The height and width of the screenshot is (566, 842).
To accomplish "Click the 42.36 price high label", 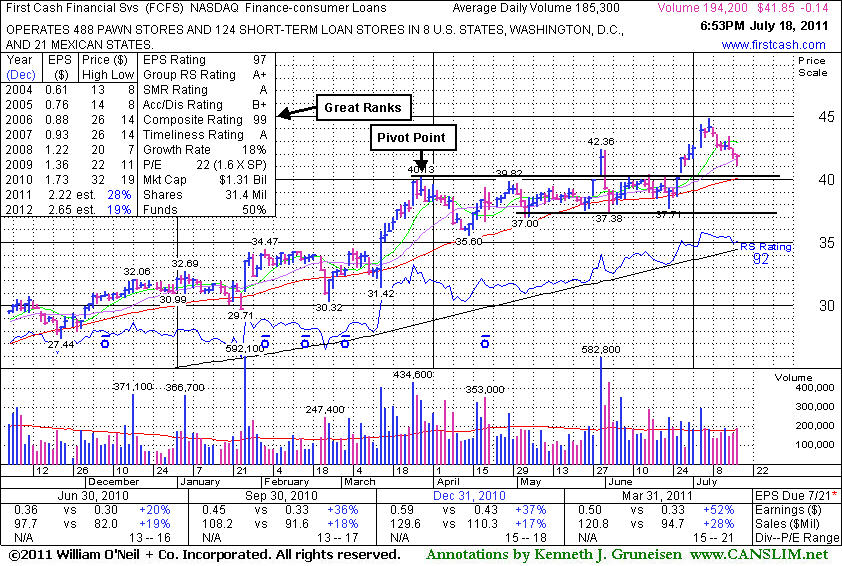I will pos(600,142).
